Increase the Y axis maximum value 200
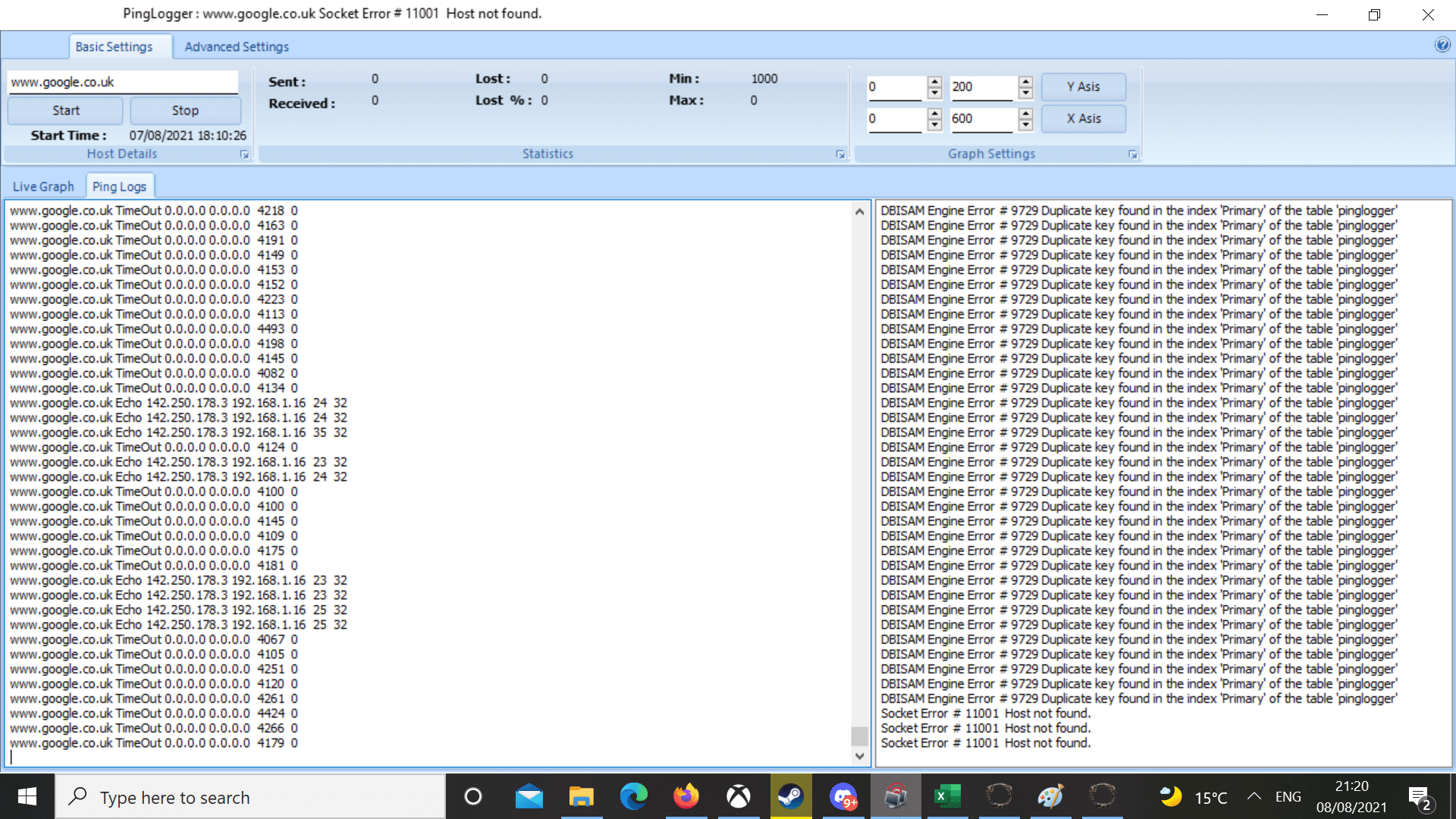The height and width of the screenshot is (819, 1456). point(1025,81)
